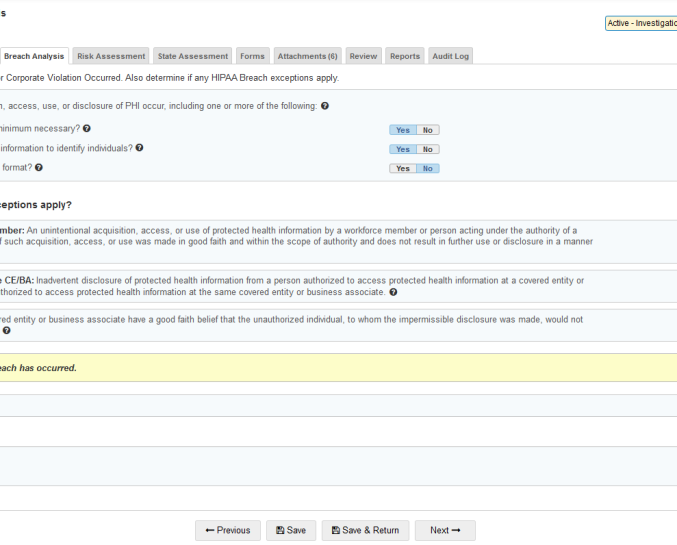Click the Previous button
The image size is (677, 545).
228,530
